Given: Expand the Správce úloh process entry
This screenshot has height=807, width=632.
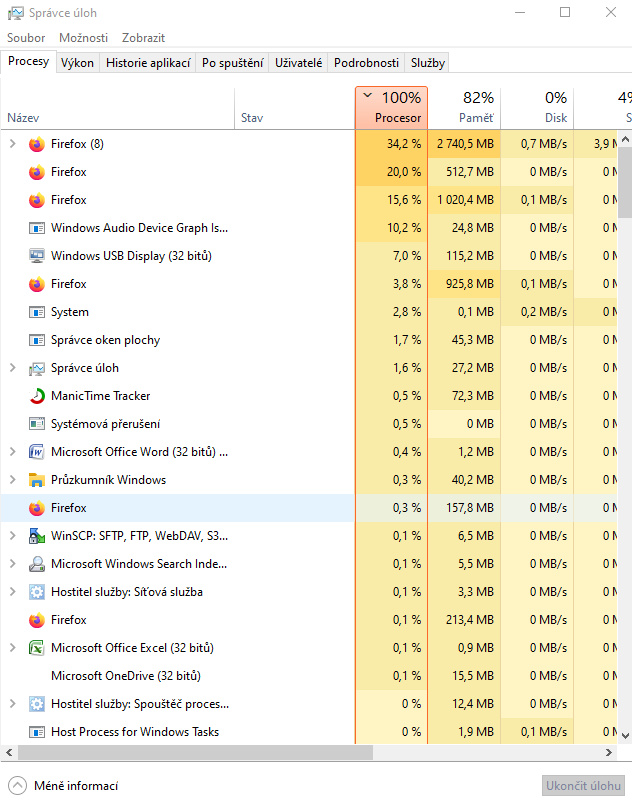Looking at the screenshot, I should click(x=13, y=367).
